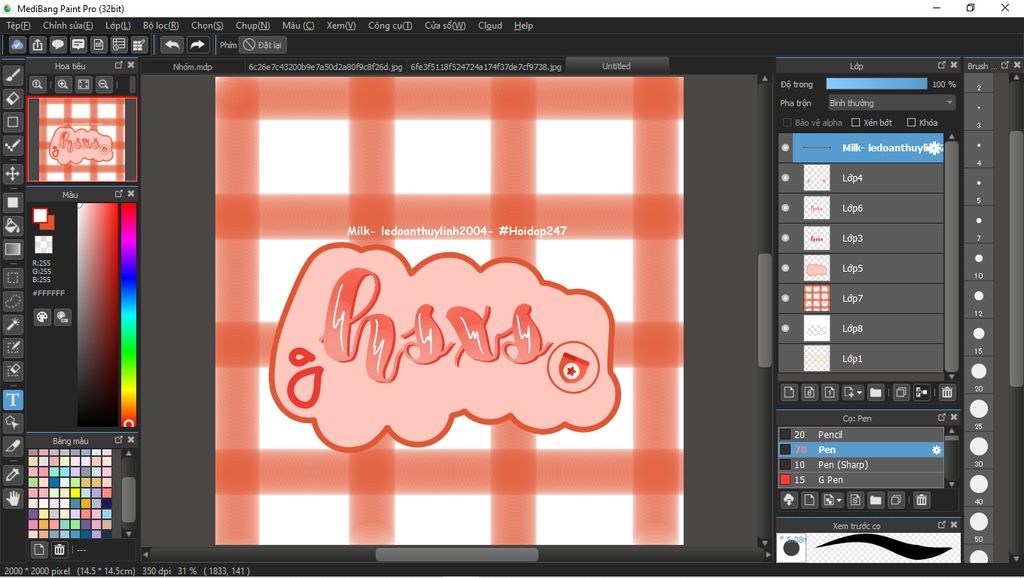The width and height of the screenshot is (1024, 578).
Task: Close the Hoa tiêu navigator panel
Action: pyautogui.click(x=131, y=65)
